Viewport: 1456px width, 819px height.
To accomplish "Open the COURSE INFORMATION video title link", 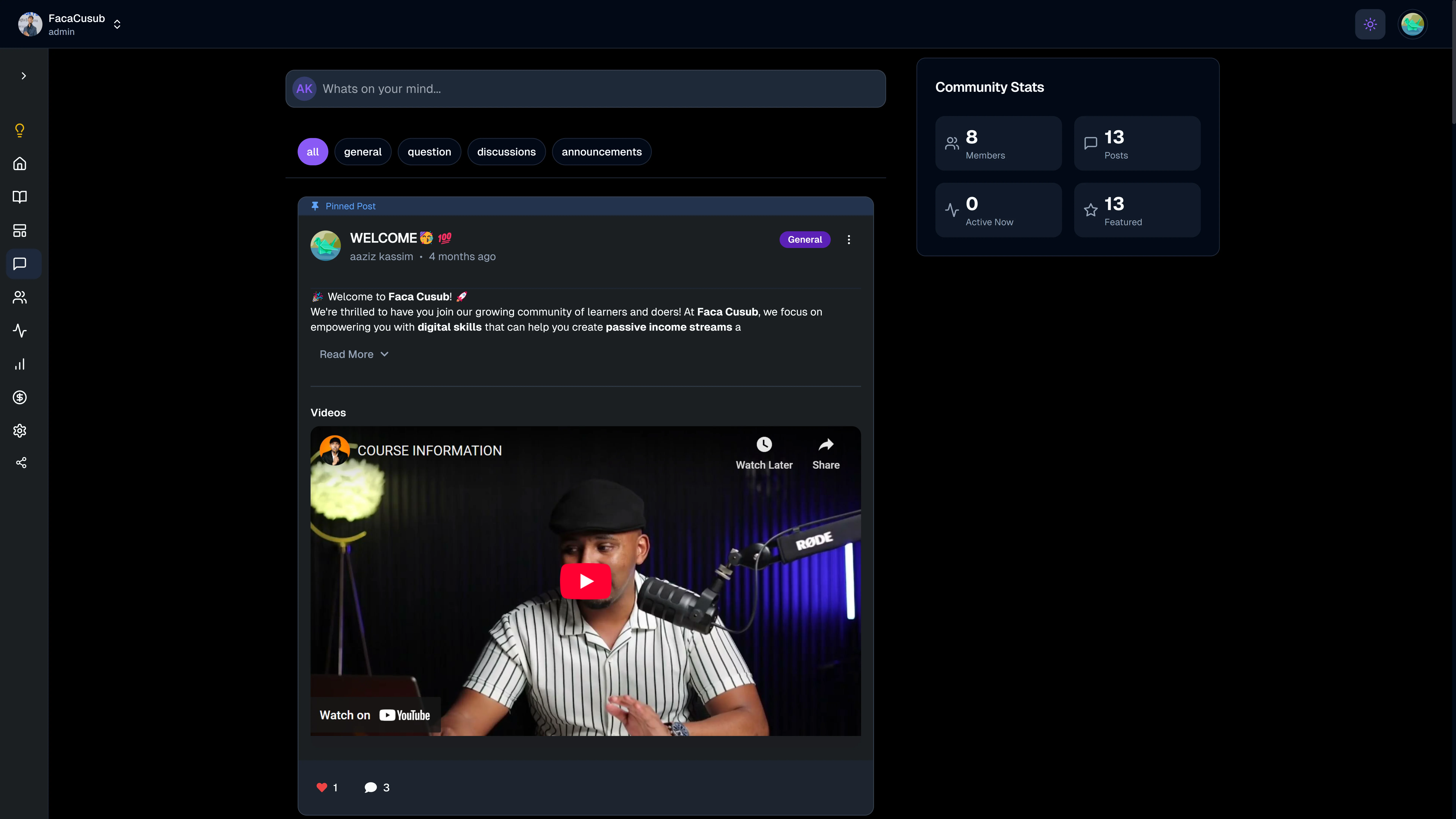I will [x=430, y=450].
